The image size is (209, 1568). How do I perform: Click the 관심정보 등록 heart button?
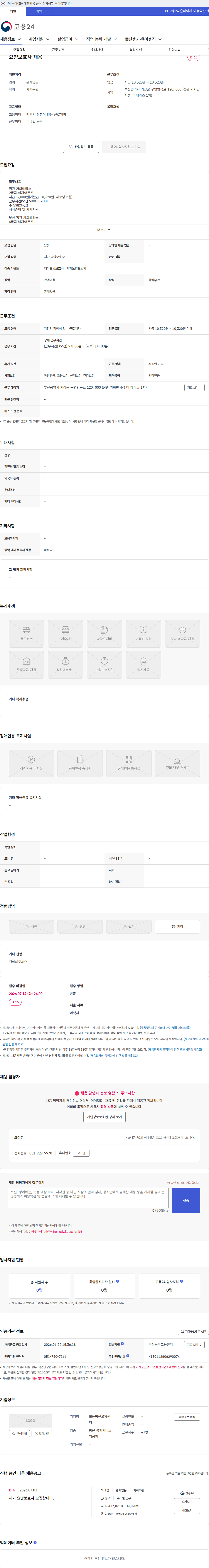tap(81, 147)
